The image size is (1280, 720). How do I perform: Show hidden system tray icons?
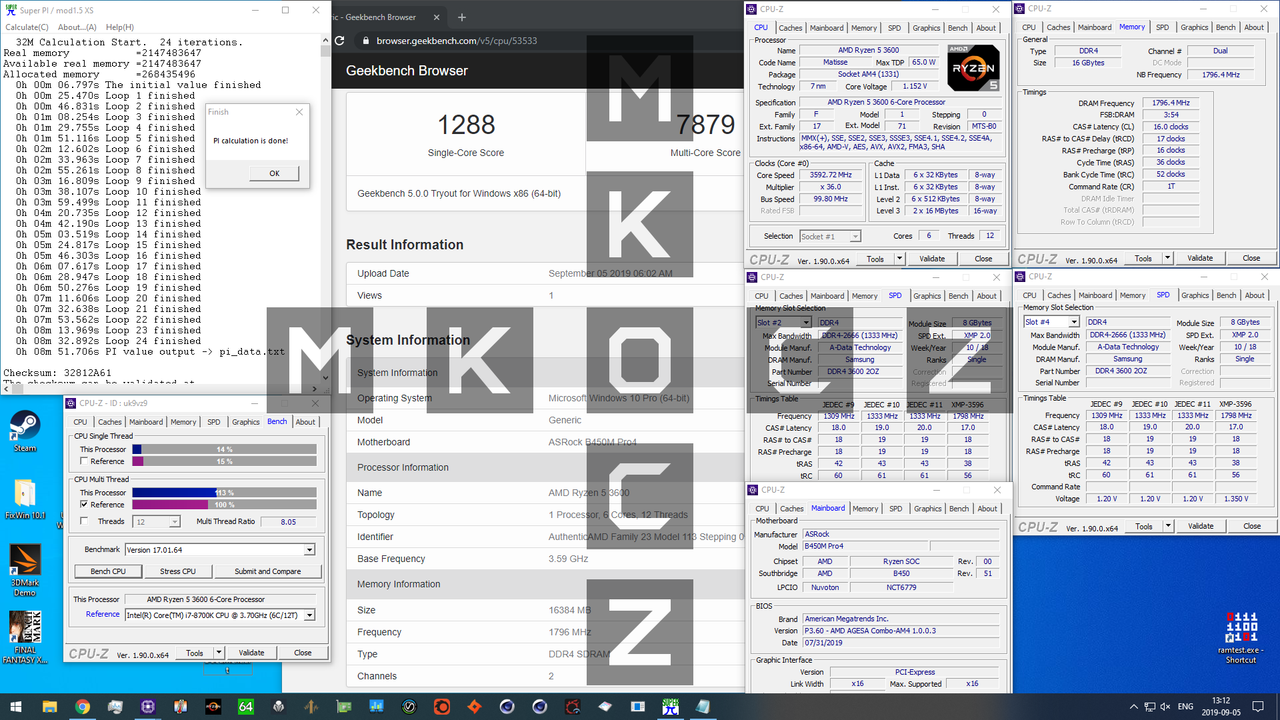coord(1132,706)
